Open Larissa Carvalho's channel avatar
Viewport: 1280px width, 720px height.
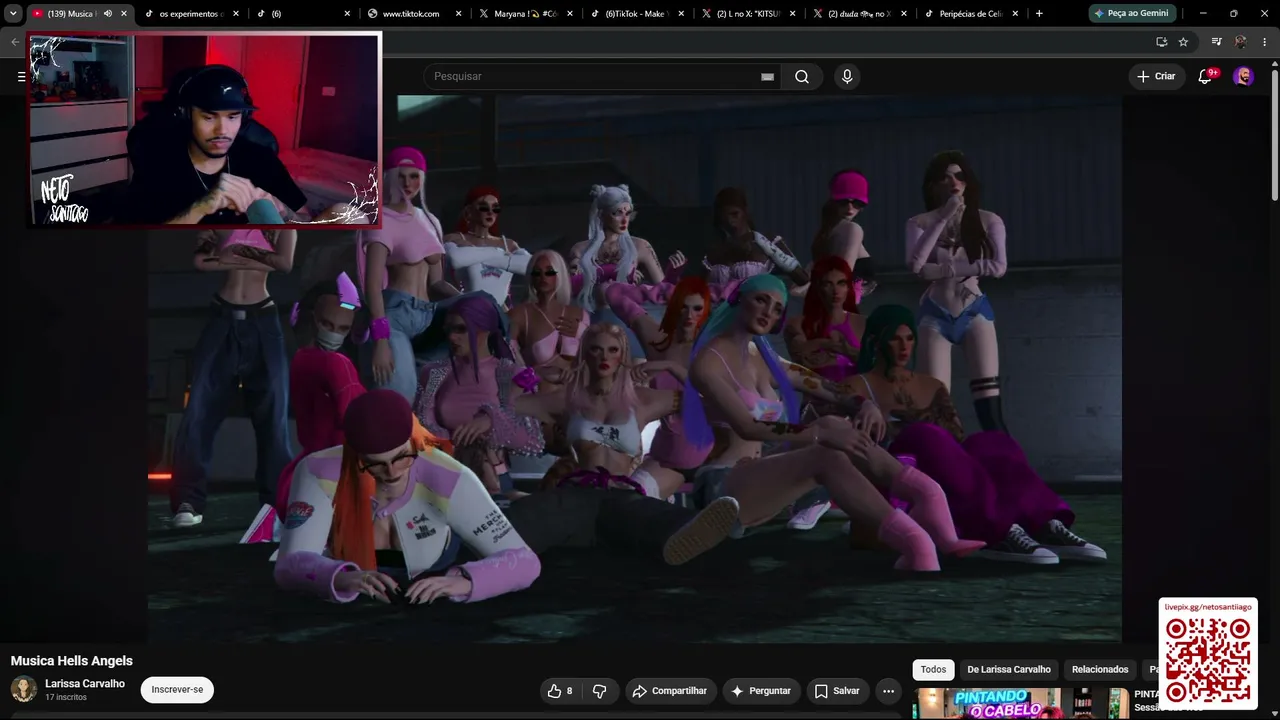point(24,689)
